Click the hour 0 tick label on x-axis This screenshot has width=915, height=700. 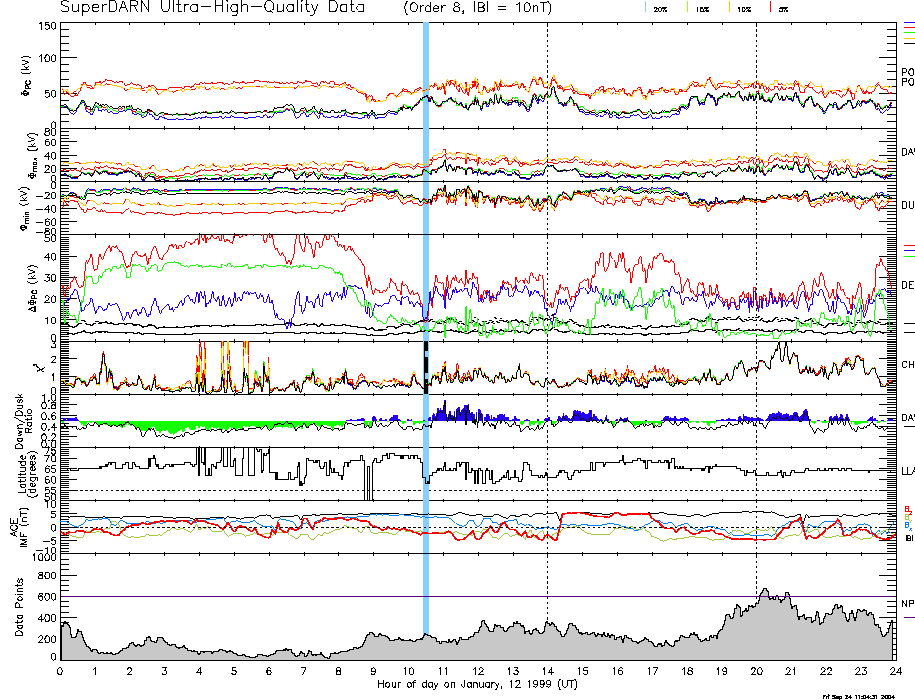pos(61,671)
